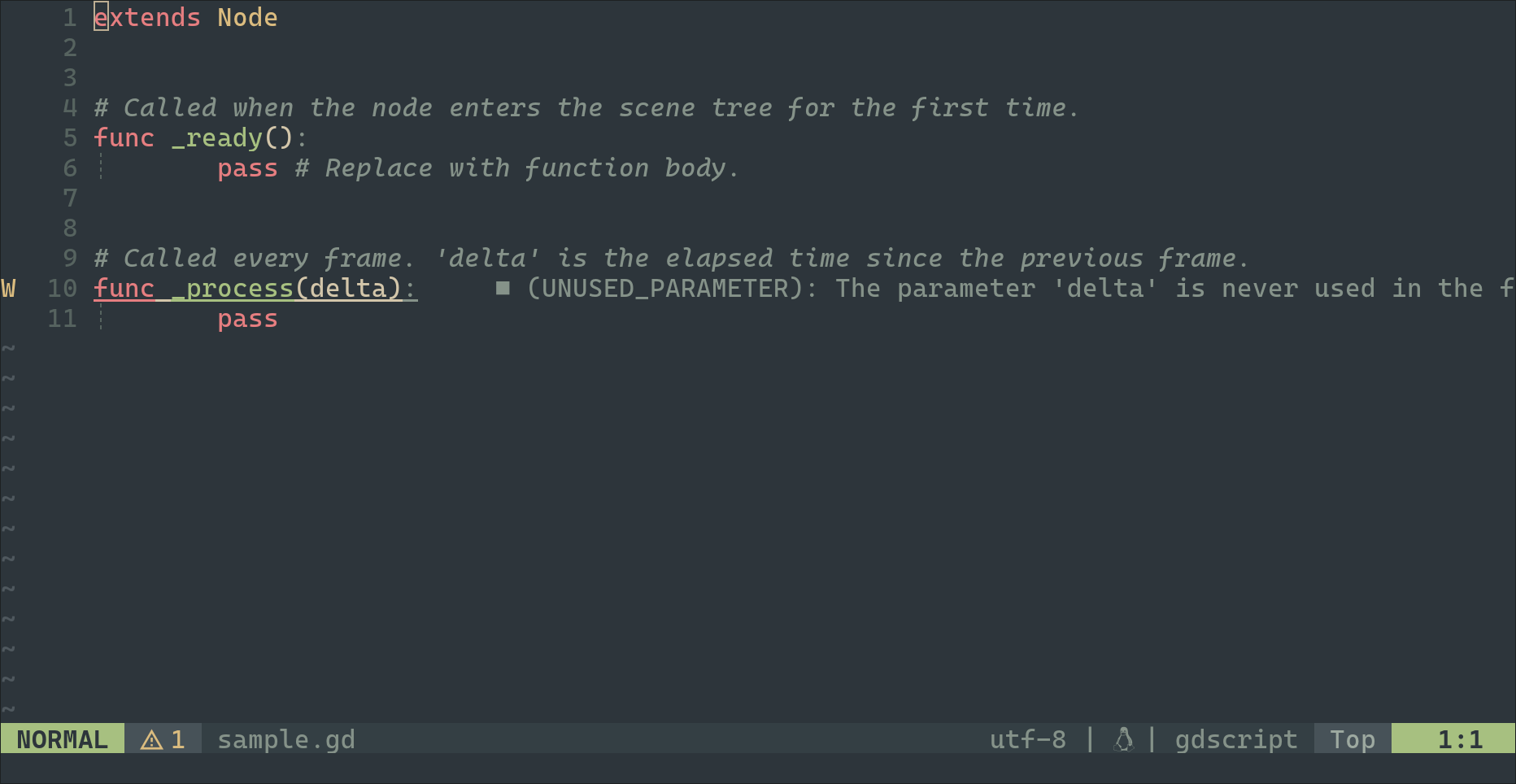Screen dimensions: 1516x784
Task: Click the sample.gd filename in statusline
Action: [286, 739]
